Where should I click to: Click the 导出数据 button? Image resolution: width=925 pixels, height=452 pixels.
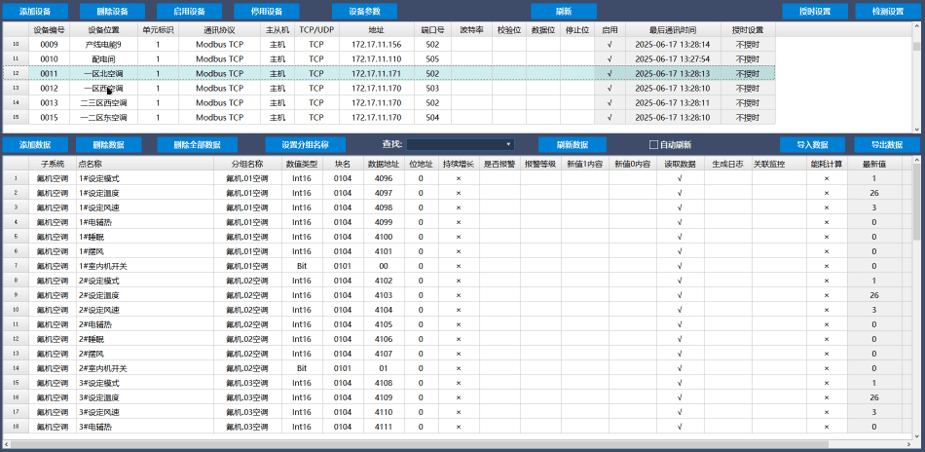pos(888,144)
